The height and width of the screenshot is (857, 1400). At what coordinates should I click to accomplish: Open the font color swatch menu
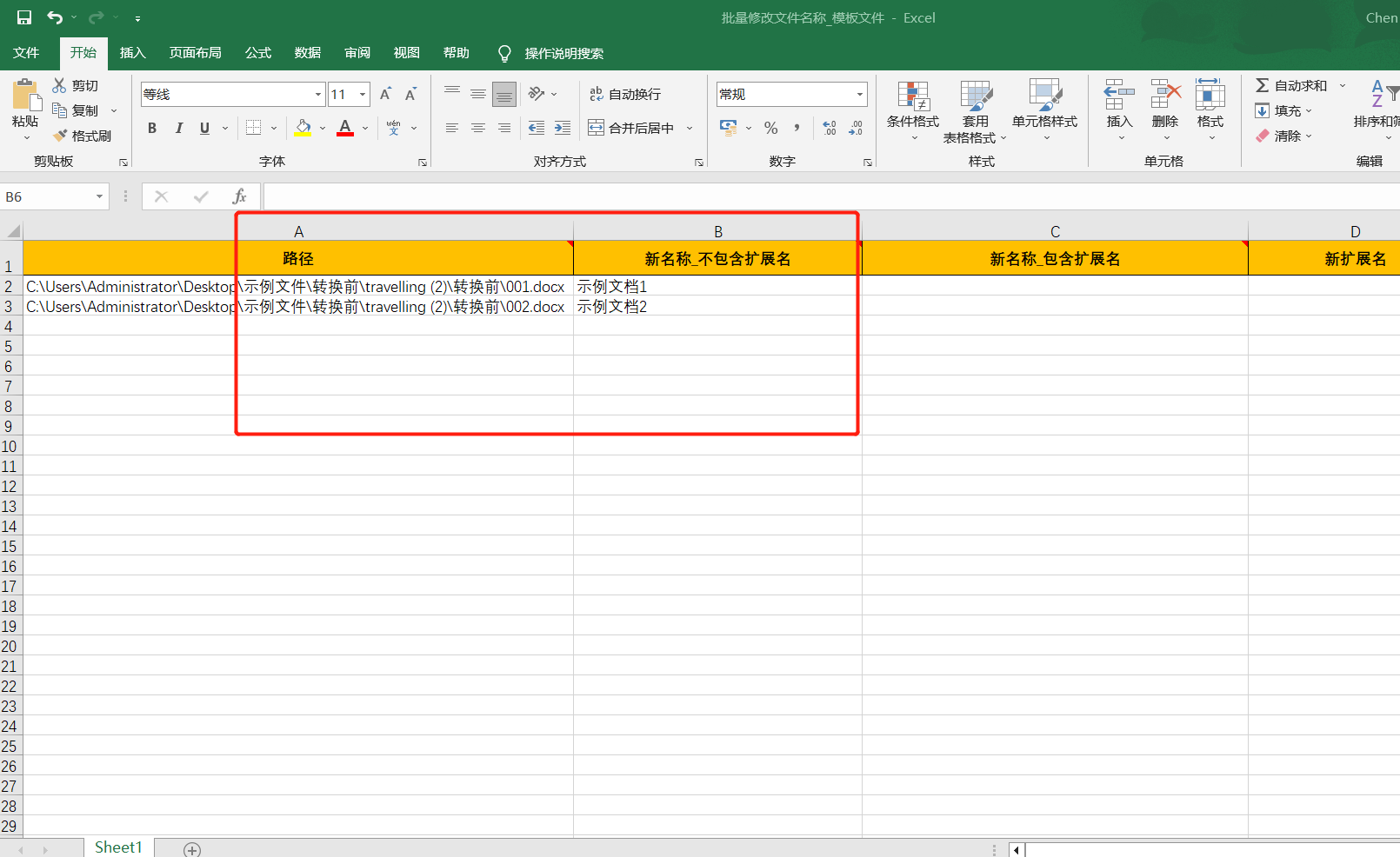coord(345,128)
